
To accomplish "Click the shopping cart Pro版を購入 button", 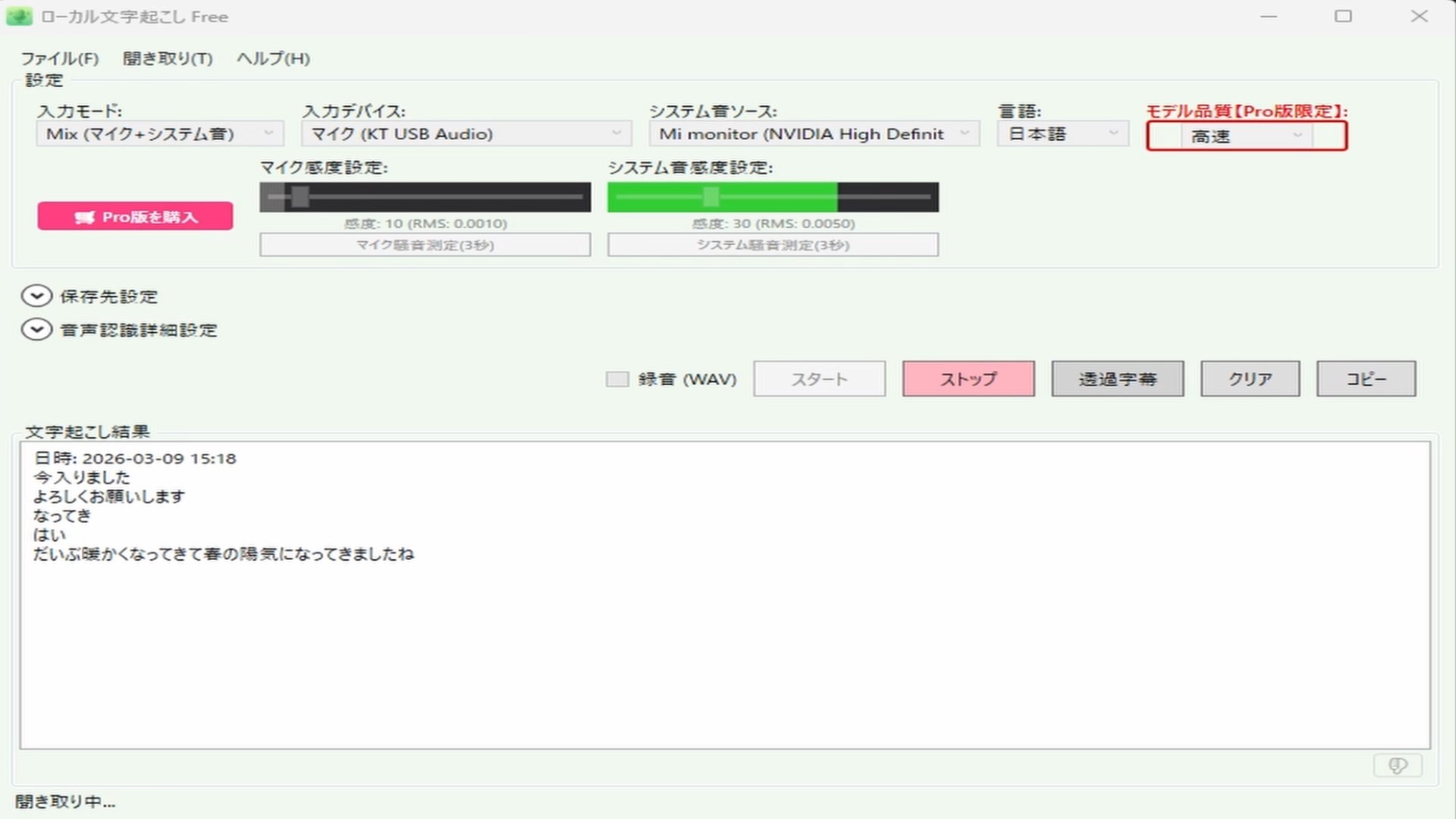I will tap(135, 217).
